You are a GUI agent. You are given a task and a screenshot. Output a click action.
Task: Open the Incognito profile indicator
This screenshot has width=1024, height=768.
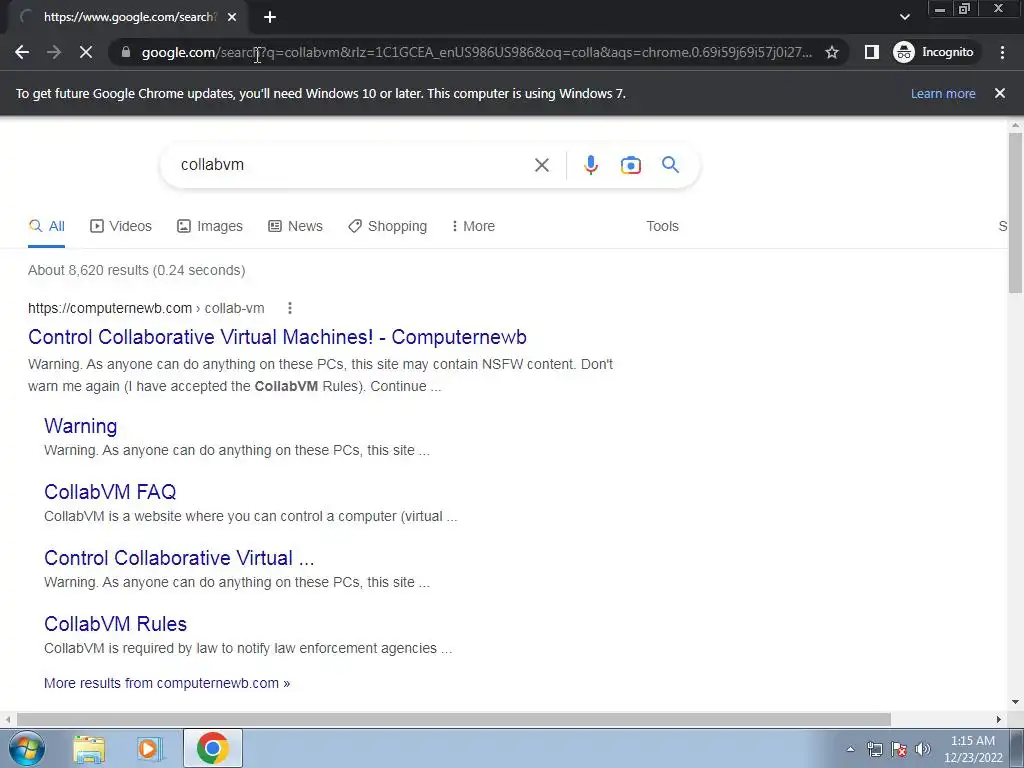(x=934, y=52)
